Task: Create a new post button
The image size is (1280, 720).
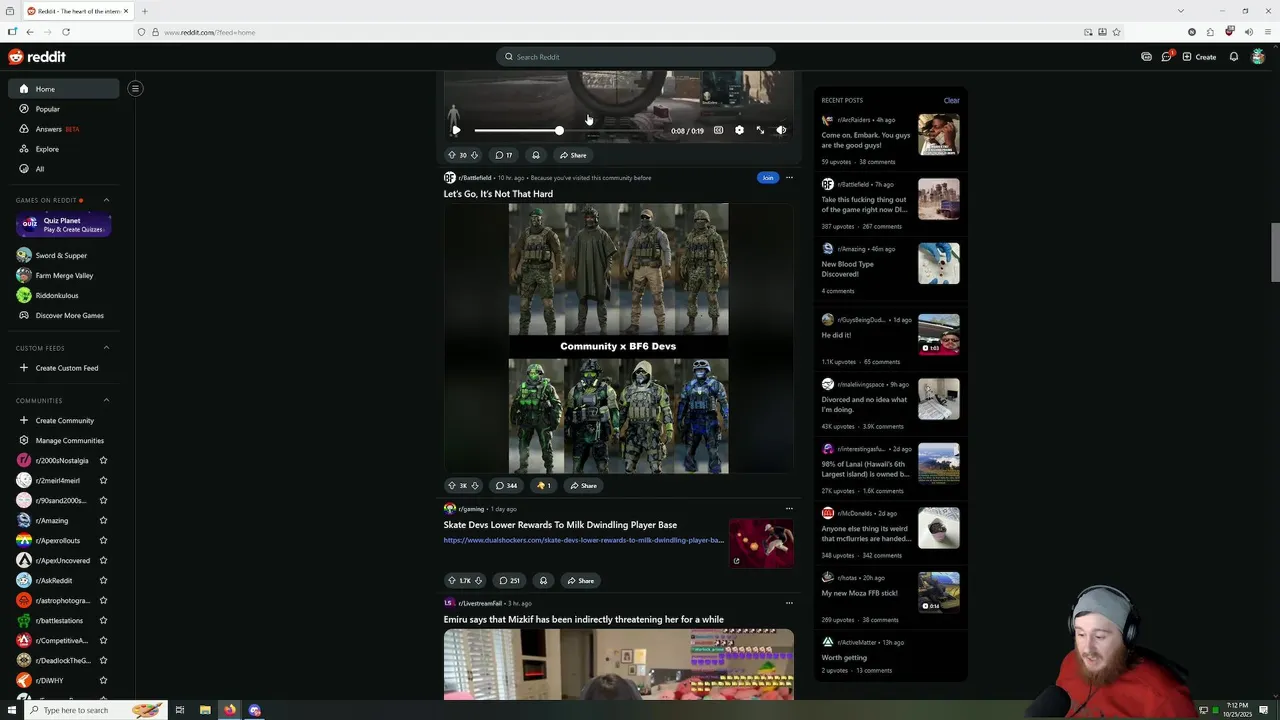Action: pos(1199,57)
